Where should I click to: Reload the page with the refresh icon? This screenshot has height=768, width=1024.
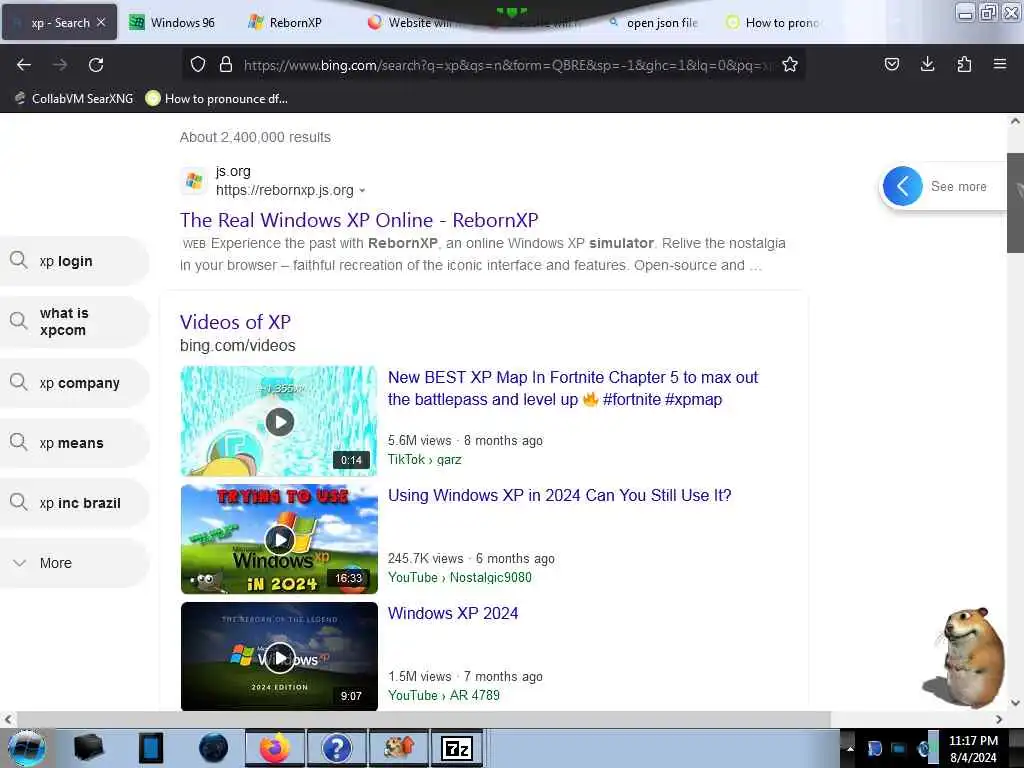click(96, 65)
